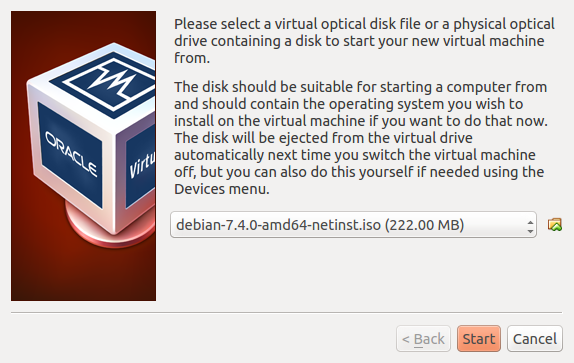This screenshot has width=574, height=363.
Task: Click the 'Devices menu.' text
Action: (x=221, y=189)
